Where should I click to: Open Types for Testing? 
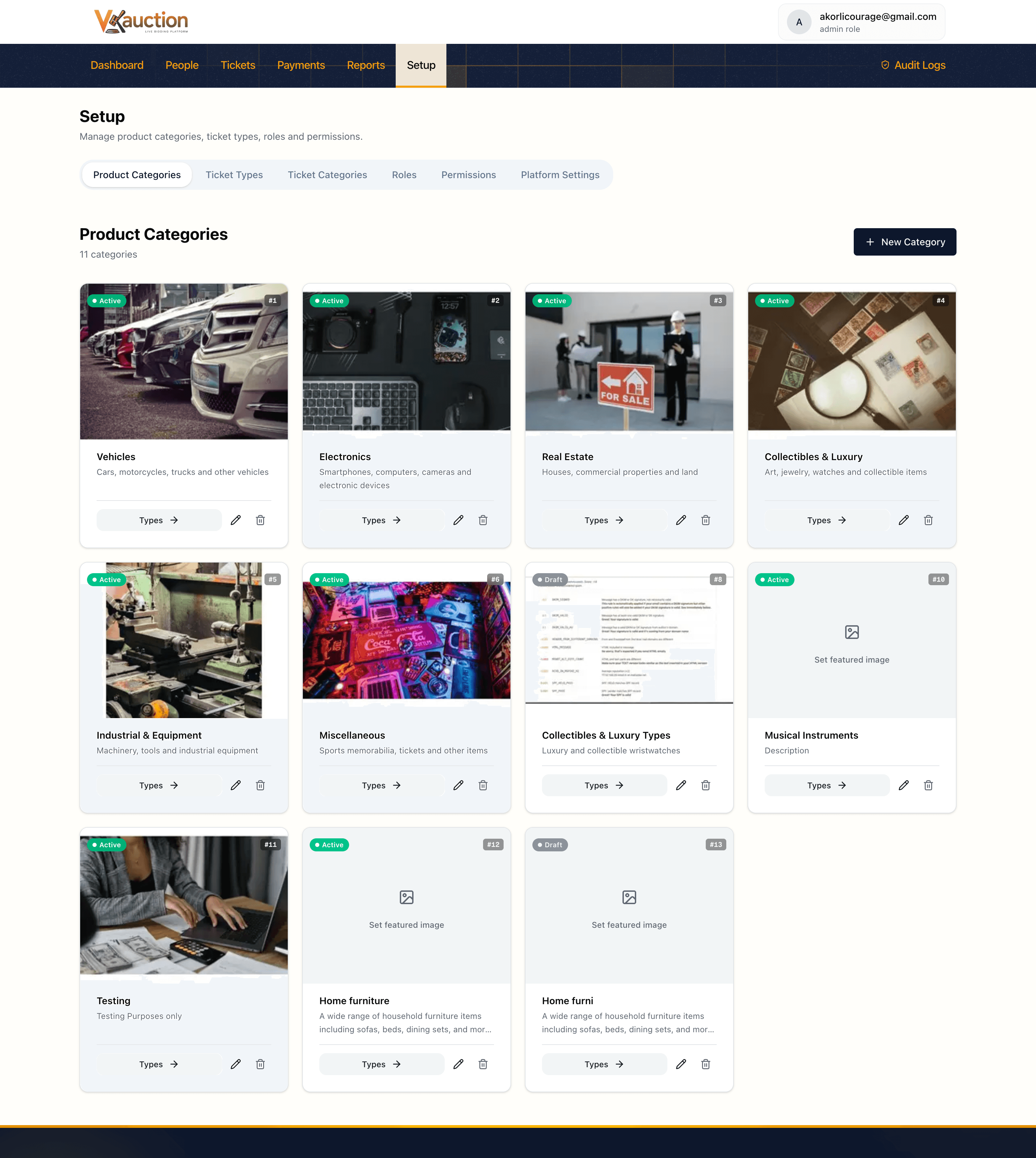(x=159, y=1064)
